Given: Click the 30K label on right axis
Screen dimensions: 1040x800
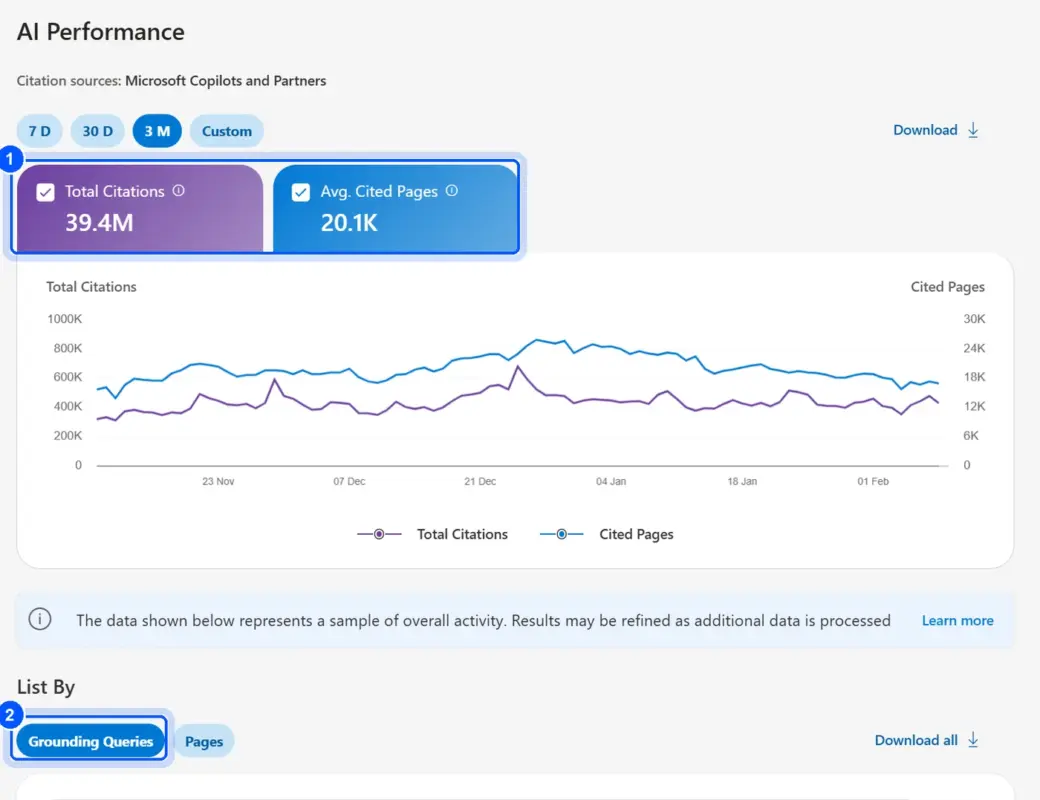Looking at the screenshot, I should pos(974,319).
